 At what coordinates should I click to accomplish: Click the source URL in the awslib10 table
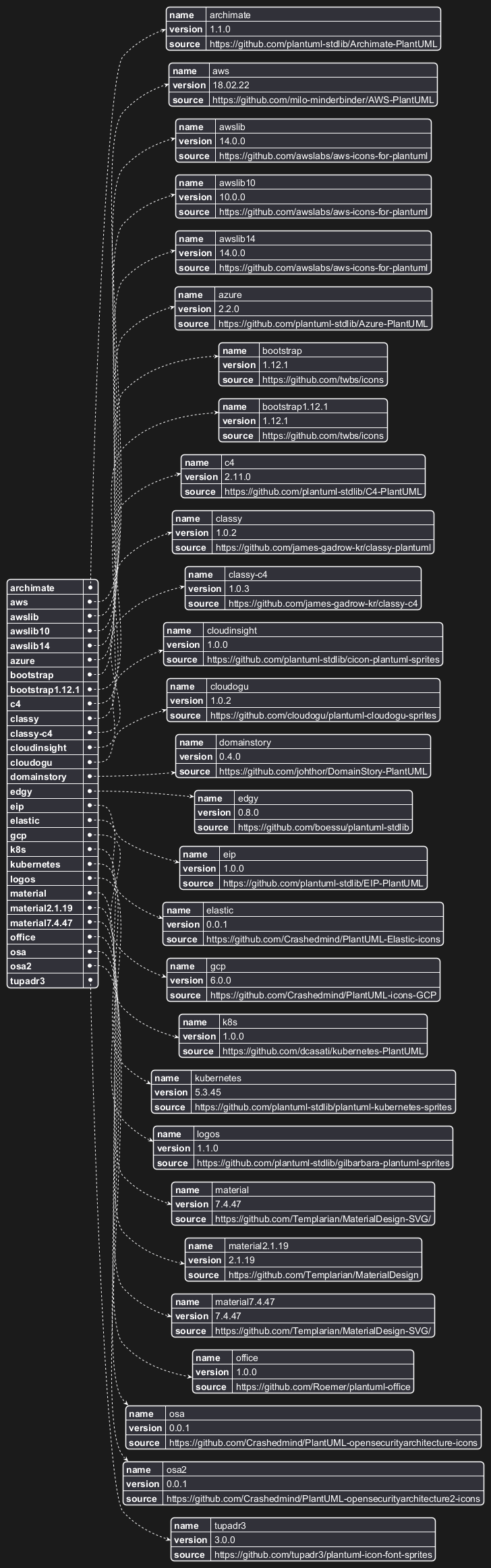[x=323, y=212]
